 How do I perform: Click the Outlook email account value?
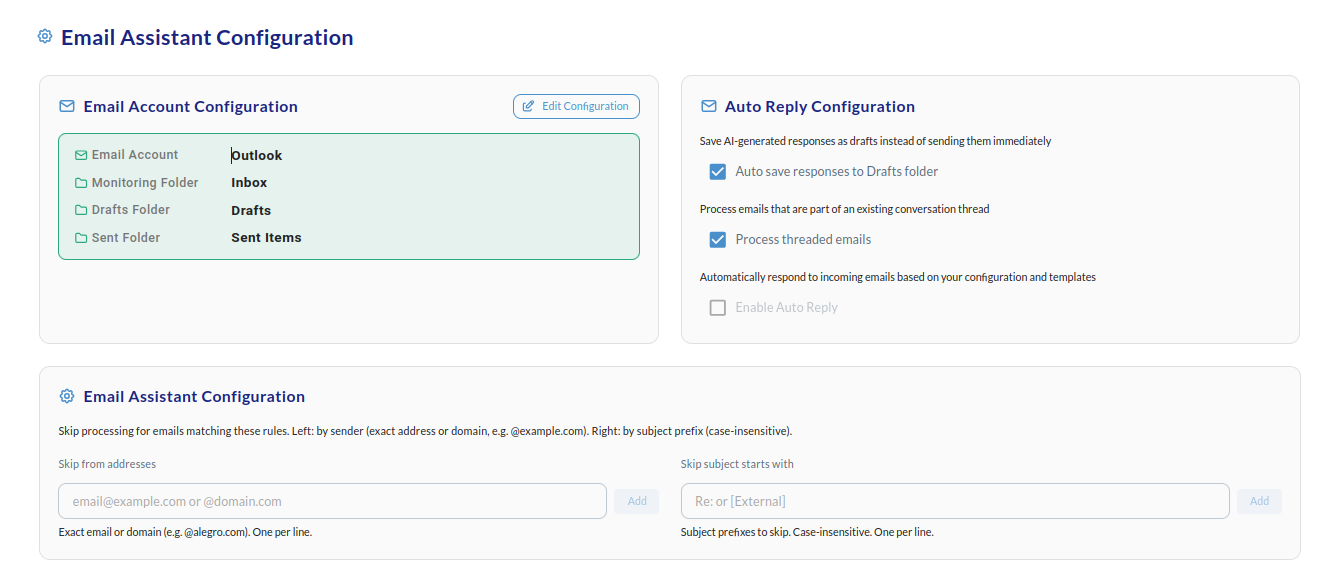tap(257, 155)
